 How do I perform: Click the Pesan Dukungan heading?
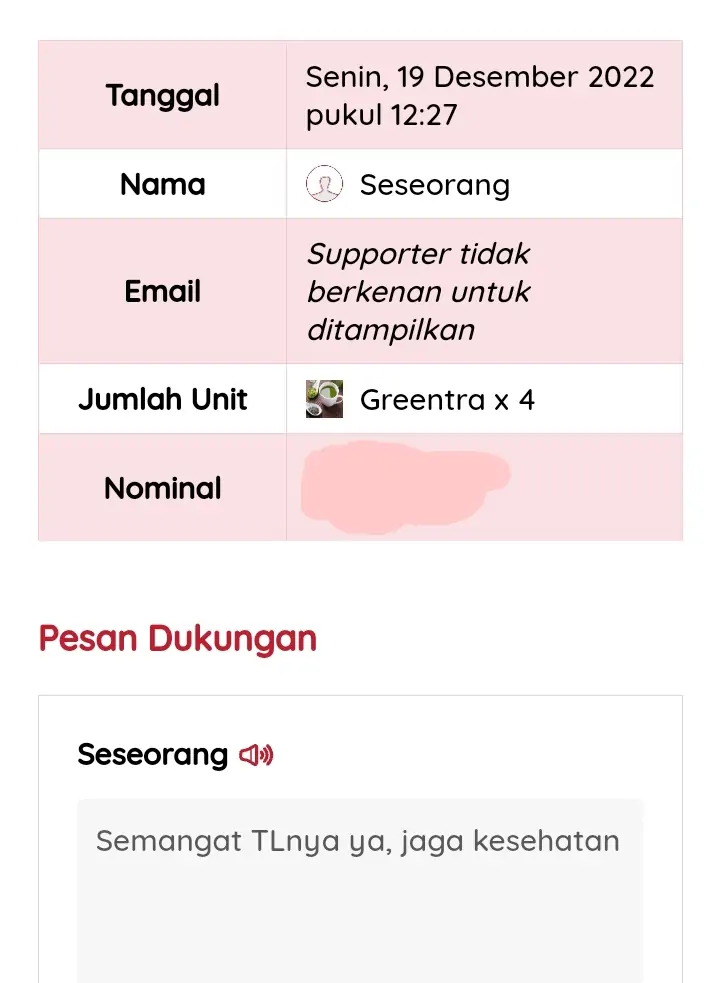[x=178, y=638]
